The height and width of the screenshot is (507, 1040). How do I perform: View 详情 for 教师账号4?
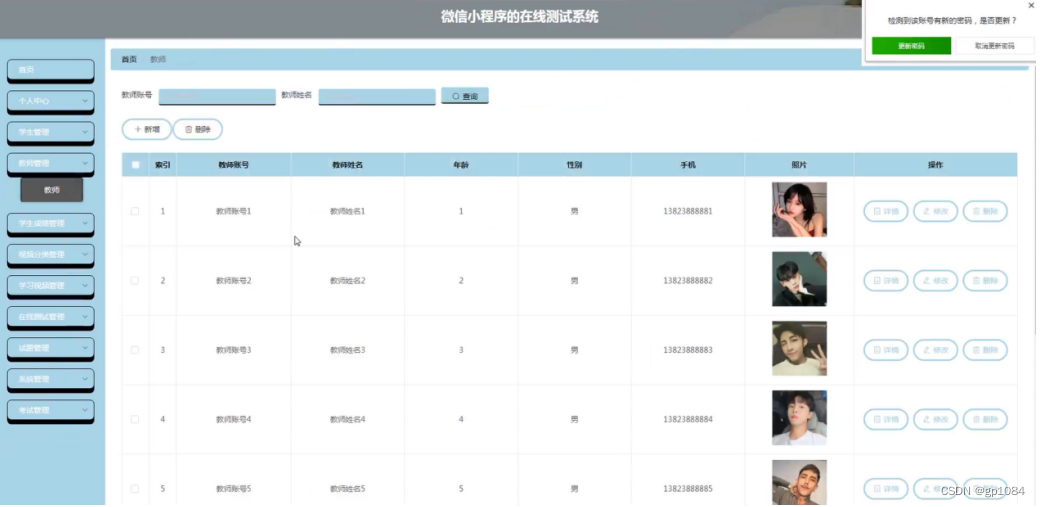pos(885,420)
